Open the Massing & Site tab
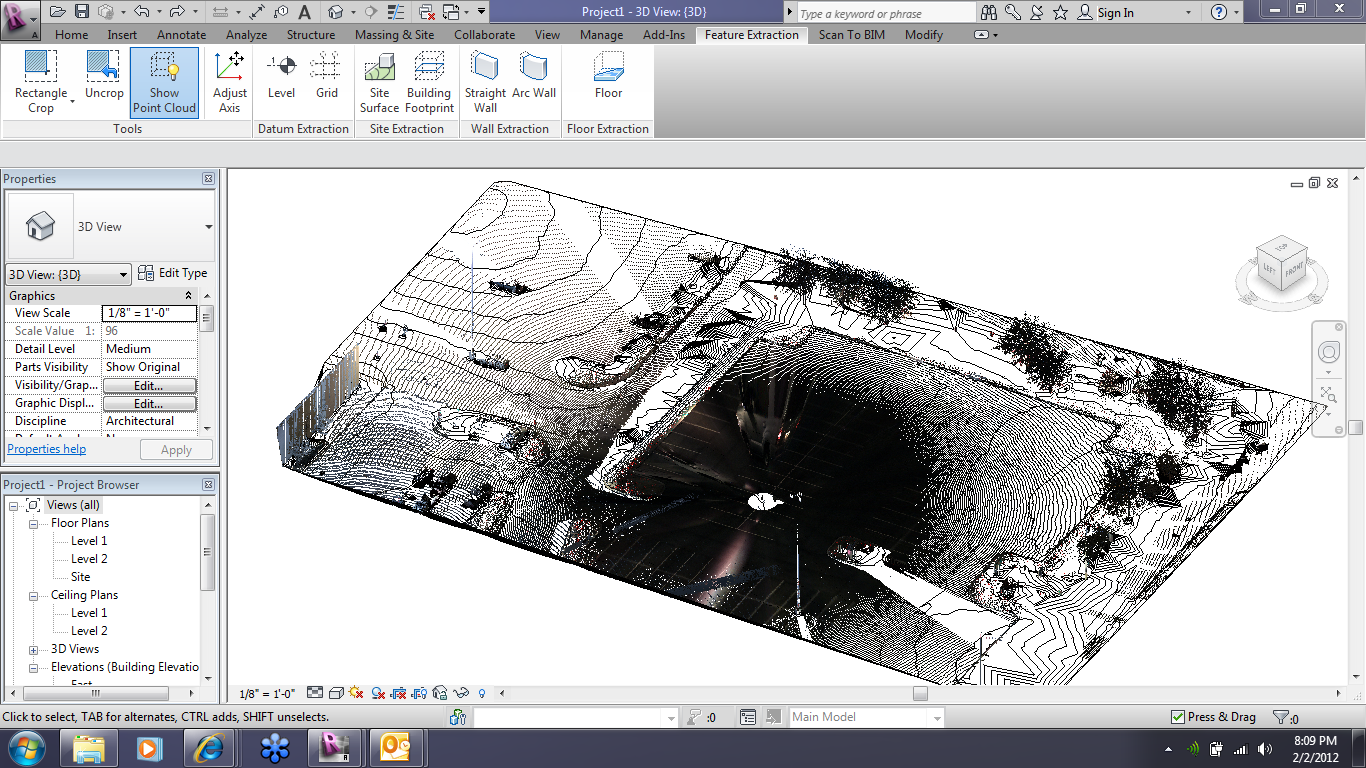 point(394,35)
